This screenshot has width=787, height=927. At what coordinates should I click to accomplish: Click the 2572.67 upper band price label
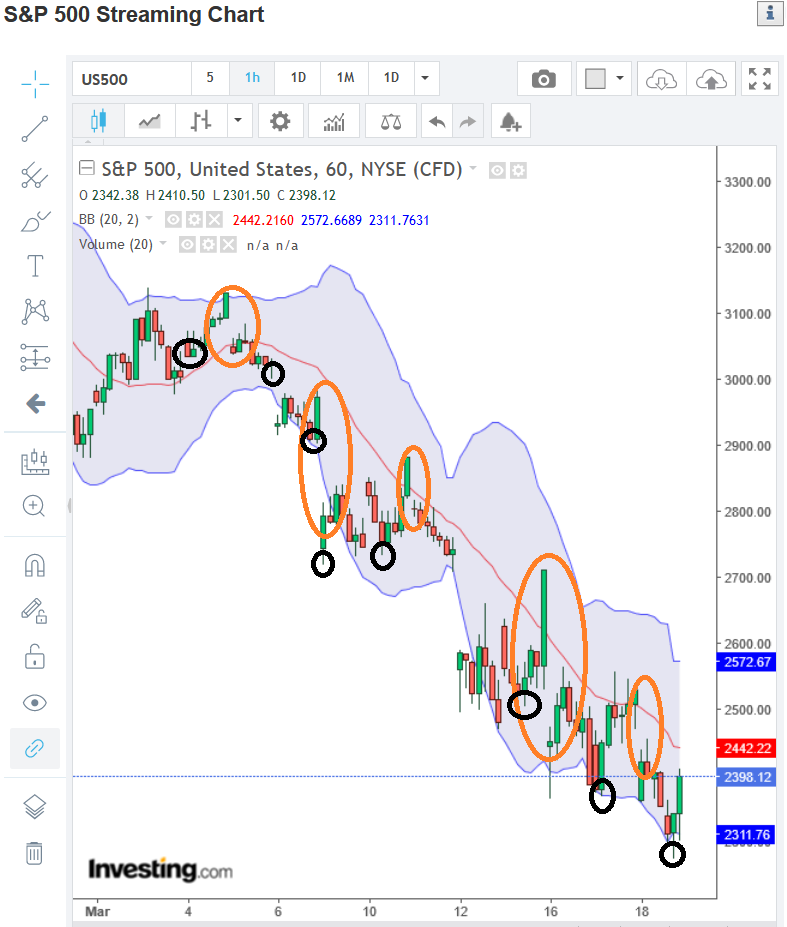click(x=746, y=662)
